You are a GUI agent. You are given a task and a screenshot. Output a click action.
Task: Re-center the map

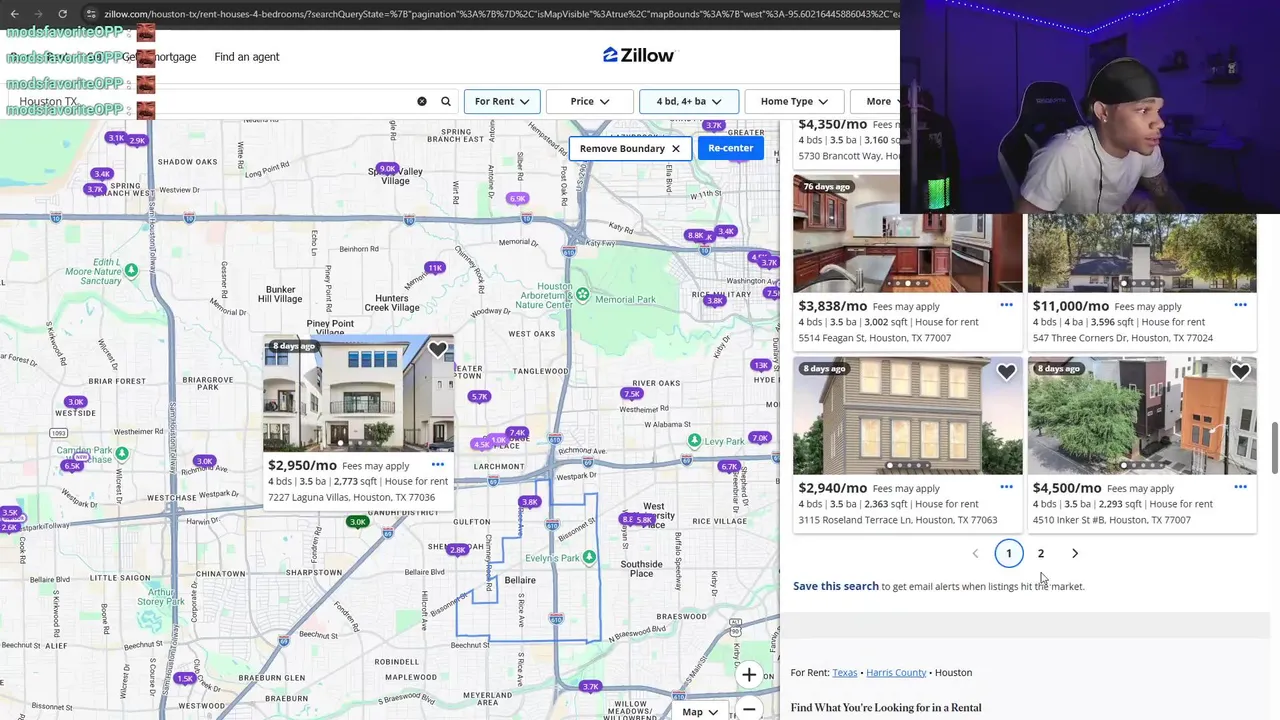point(730,148)
